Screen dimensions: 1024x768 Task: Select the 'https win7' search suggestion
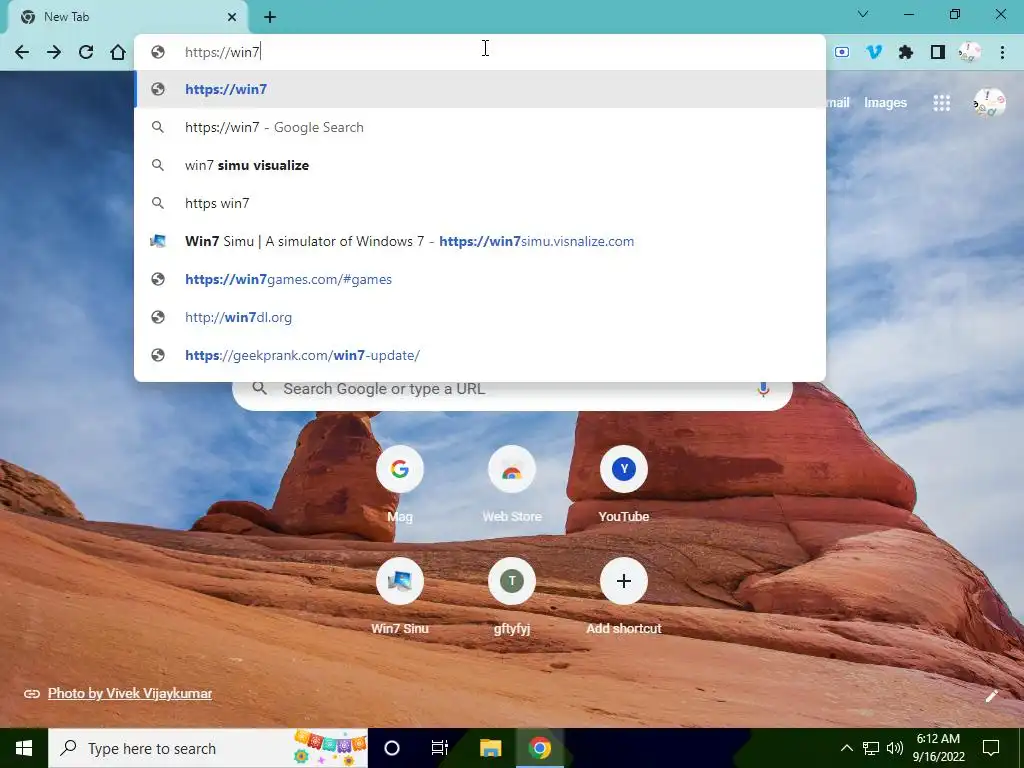[480, 203]
